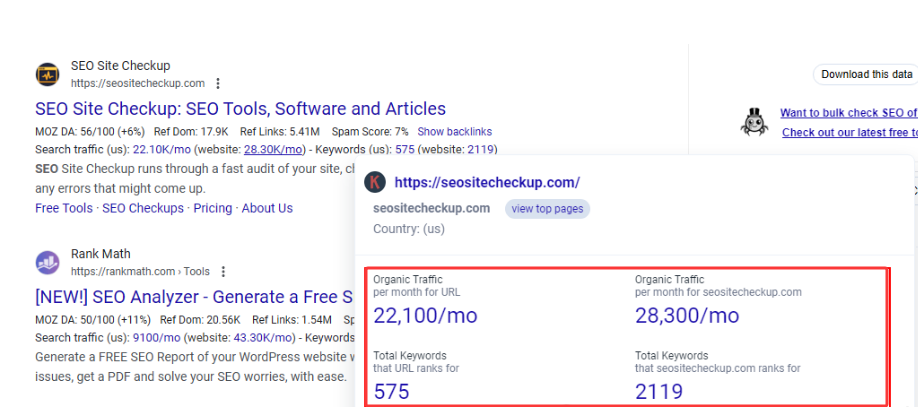Click the Spam Score: 7% metric
The image size is (918, 407).
(x=370, y=132)
